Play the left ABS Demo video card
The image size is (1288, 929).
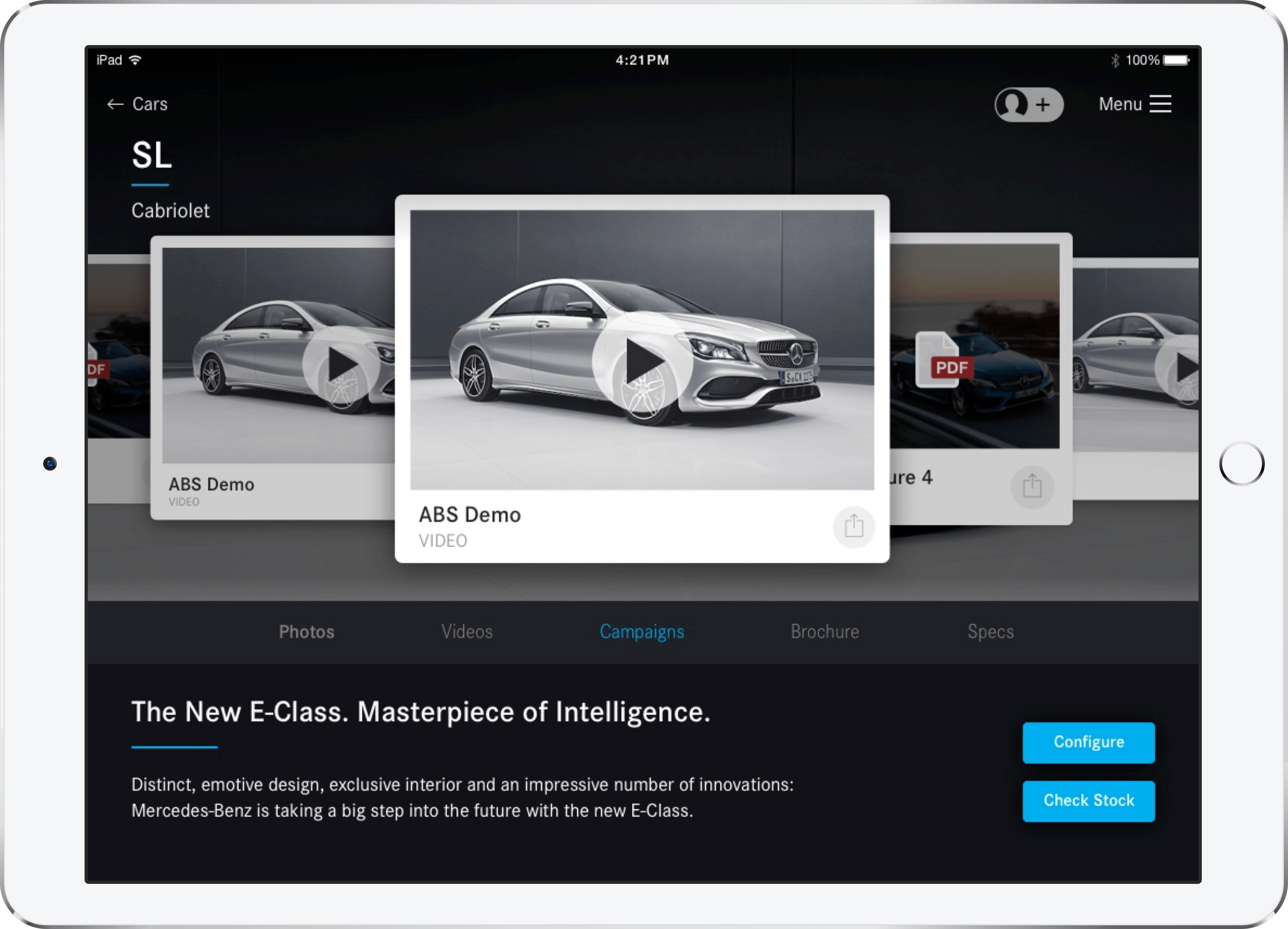click(341, 365)
